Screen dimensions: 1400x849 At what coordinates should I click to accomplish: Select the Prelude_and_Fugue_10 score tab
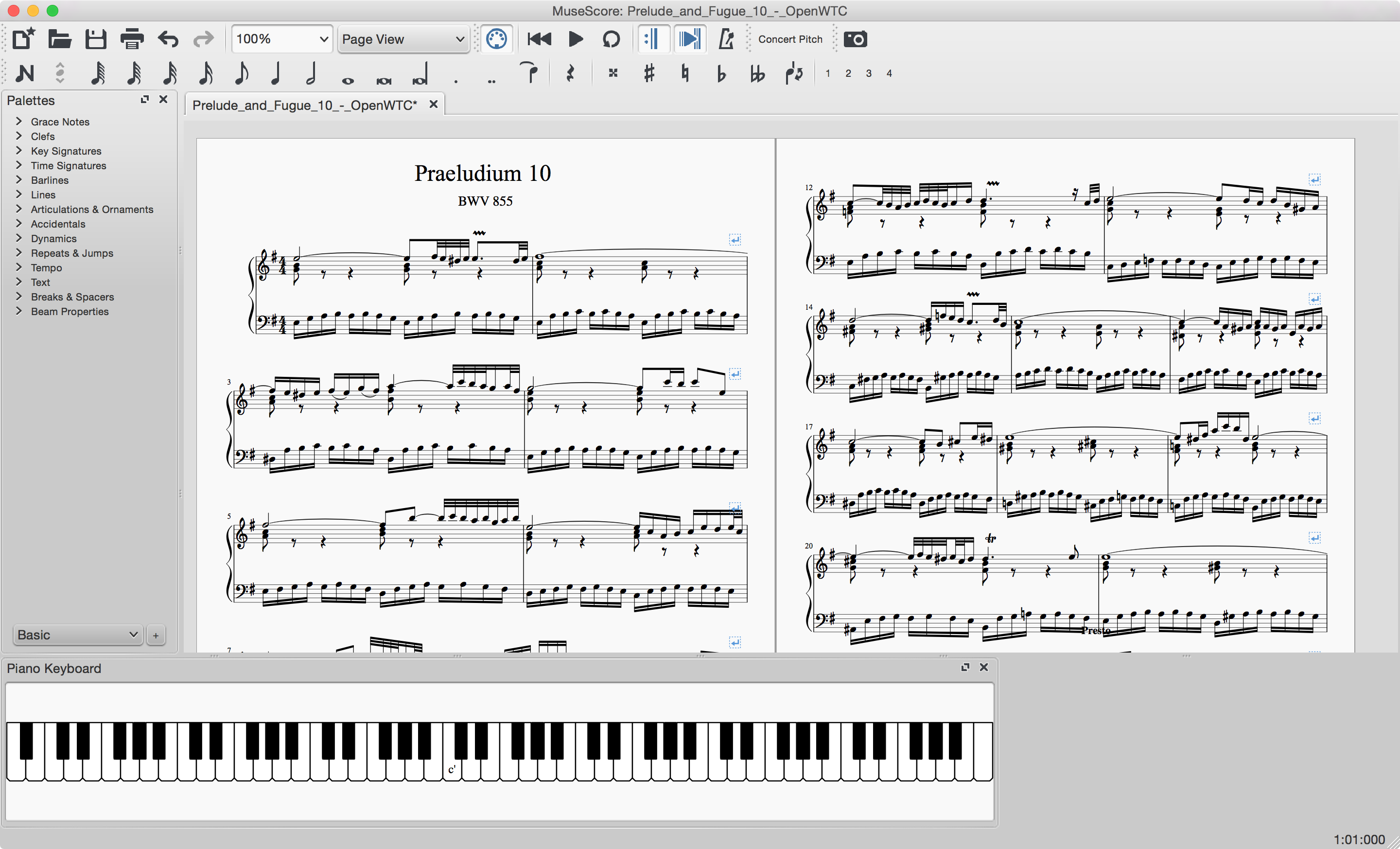(304, 105)
